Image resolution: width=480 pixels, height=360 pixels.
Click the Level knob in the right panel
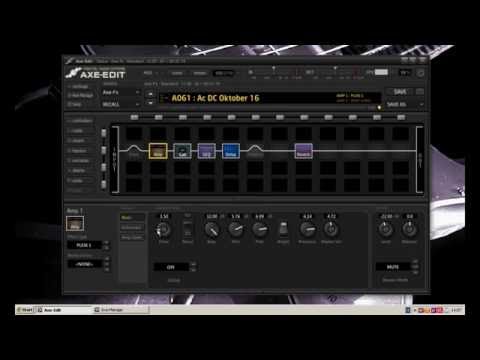(x=386, y=229)
